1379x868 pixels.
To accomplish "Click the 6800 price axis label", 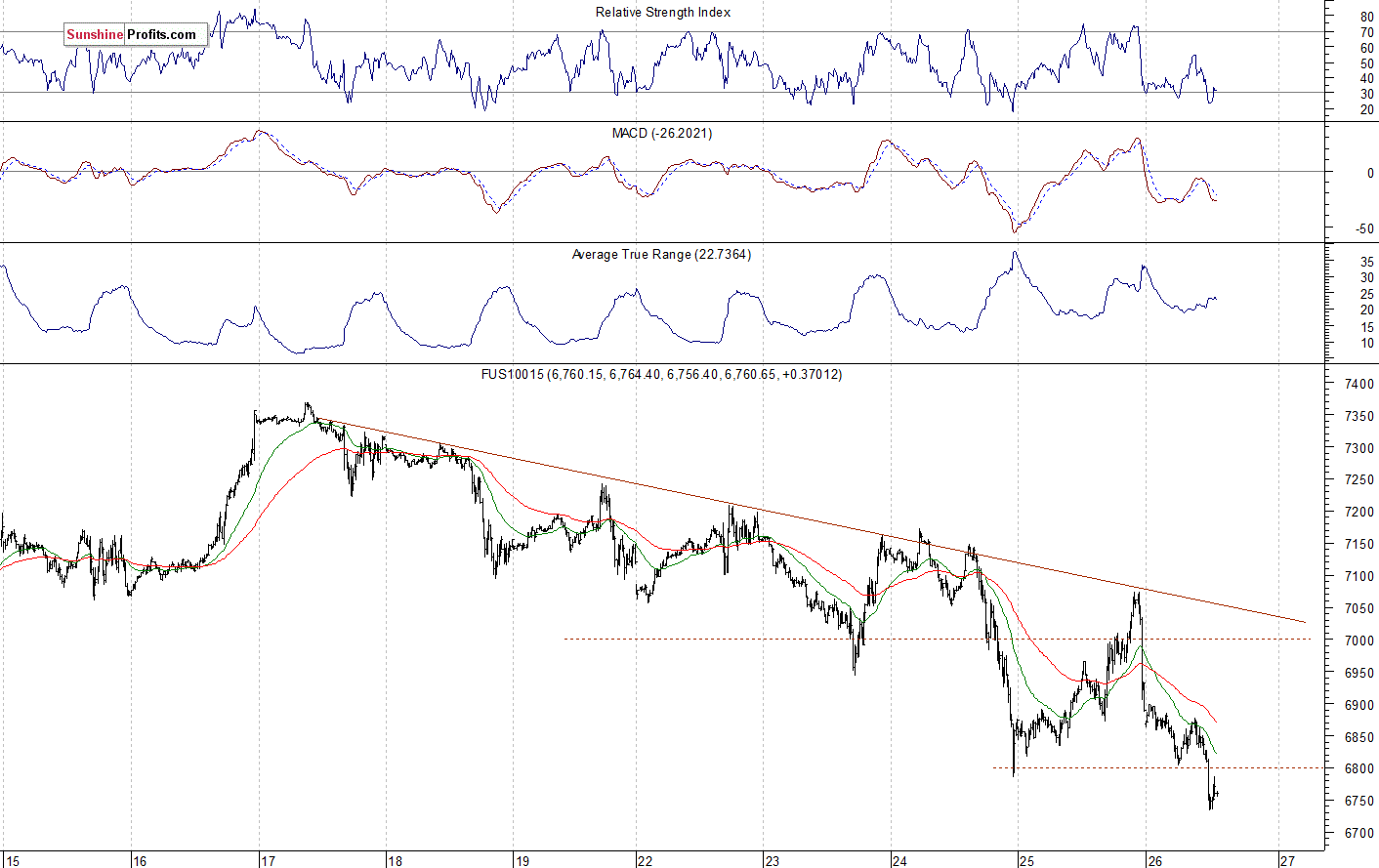I will point(1358,769).
